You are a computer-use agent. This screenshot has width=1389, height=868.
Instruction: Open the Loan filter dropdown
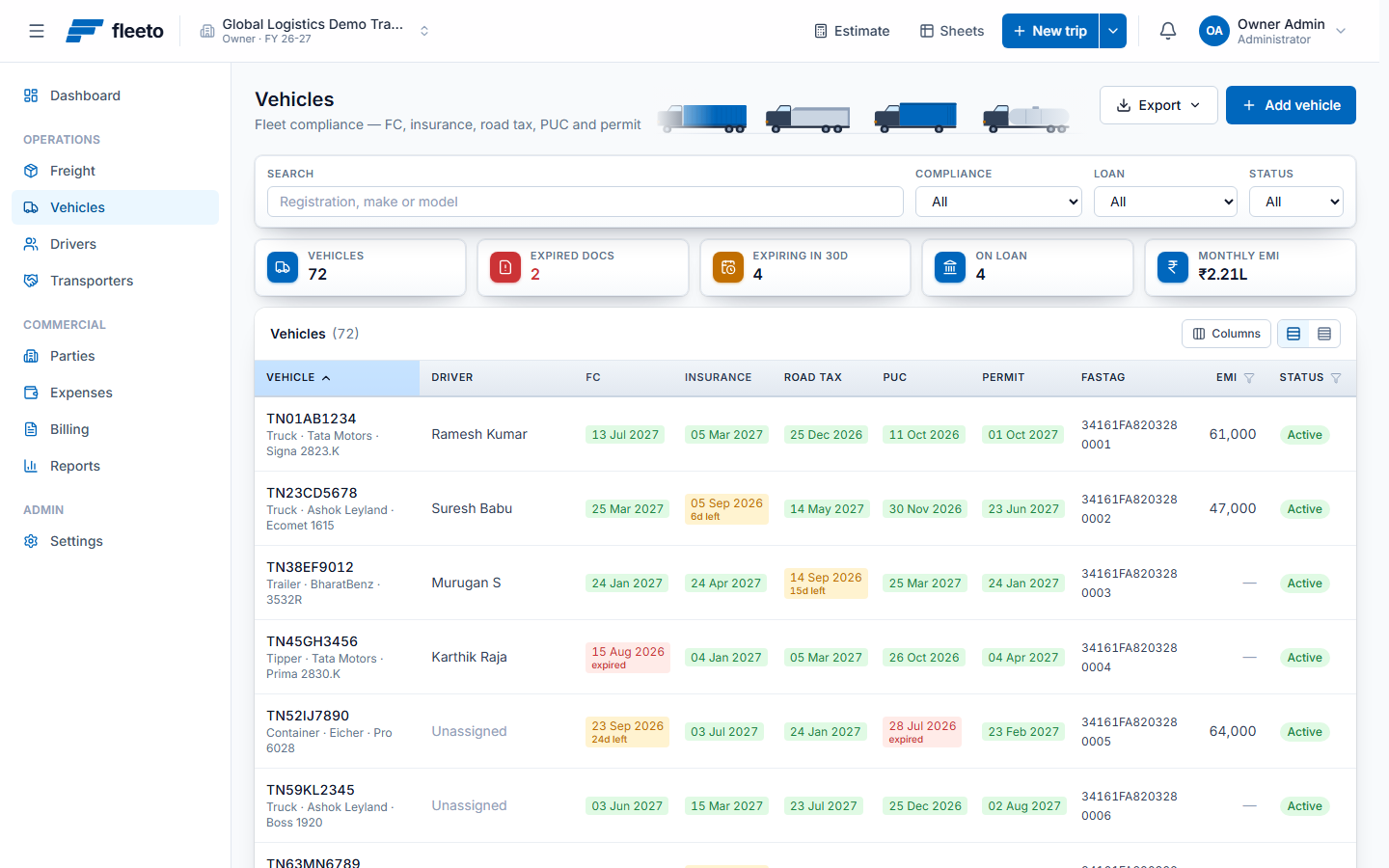coord(1165,202)
